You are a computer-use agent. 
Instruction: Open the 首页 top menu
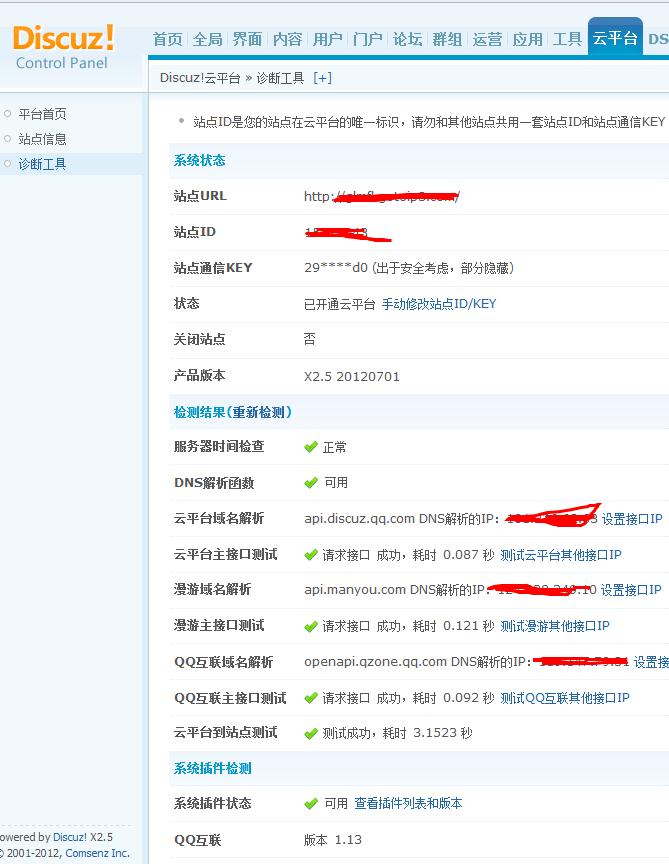point(168,39)
